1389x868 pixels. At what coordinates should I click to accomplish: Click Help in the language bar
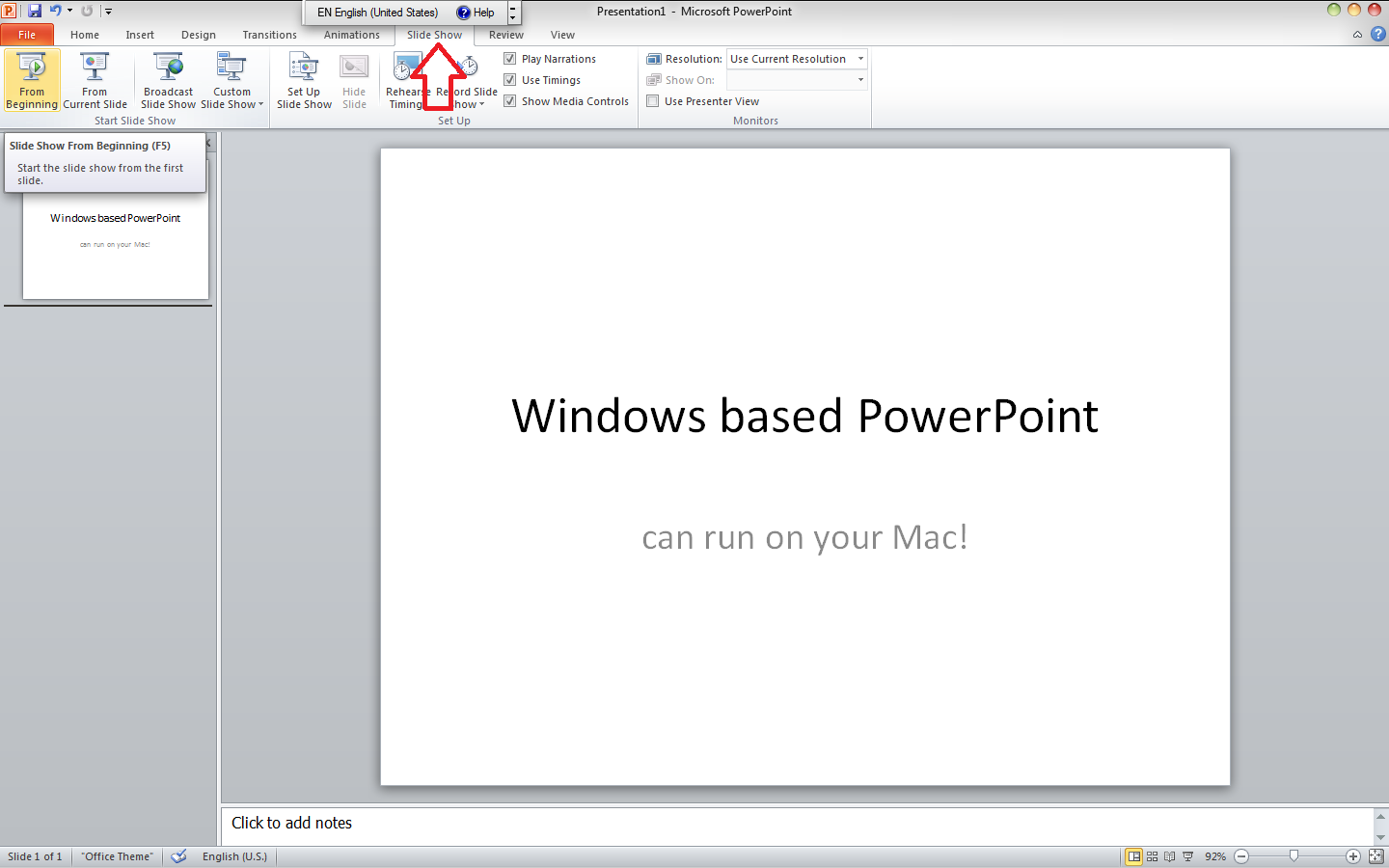pyautogui.click(x=476, y=13)
